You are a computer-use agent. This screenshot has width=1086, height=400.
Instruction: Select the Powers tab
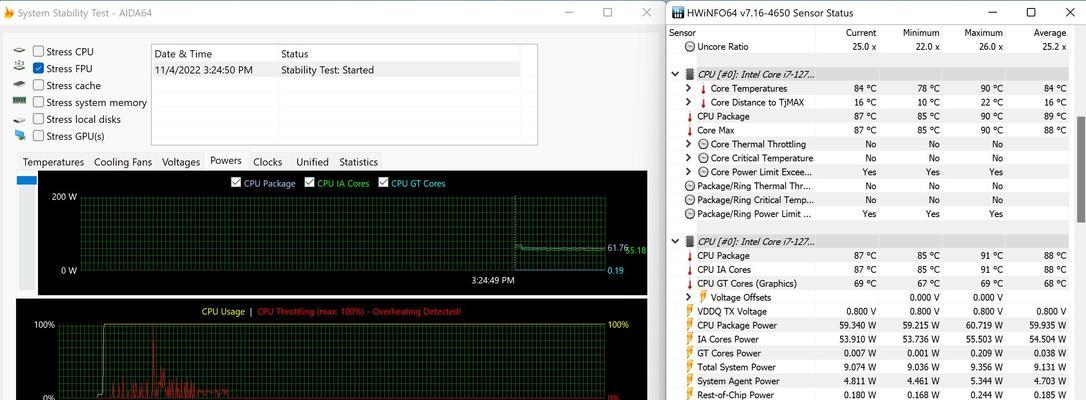pos(226,161)
